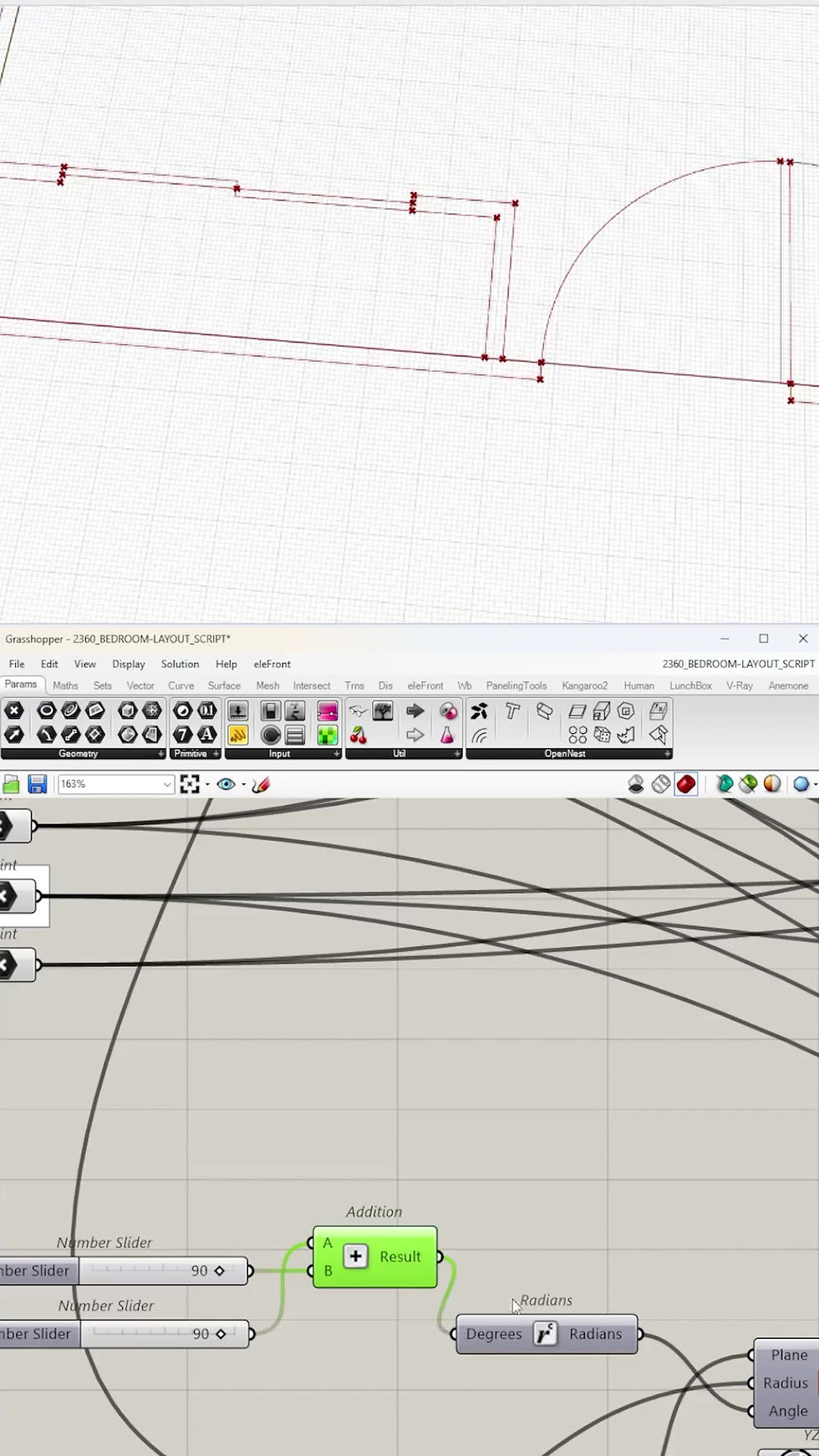Click the Result output of Addition
The height and width of the screenshot is (1456, 819).
(400, 1256)
